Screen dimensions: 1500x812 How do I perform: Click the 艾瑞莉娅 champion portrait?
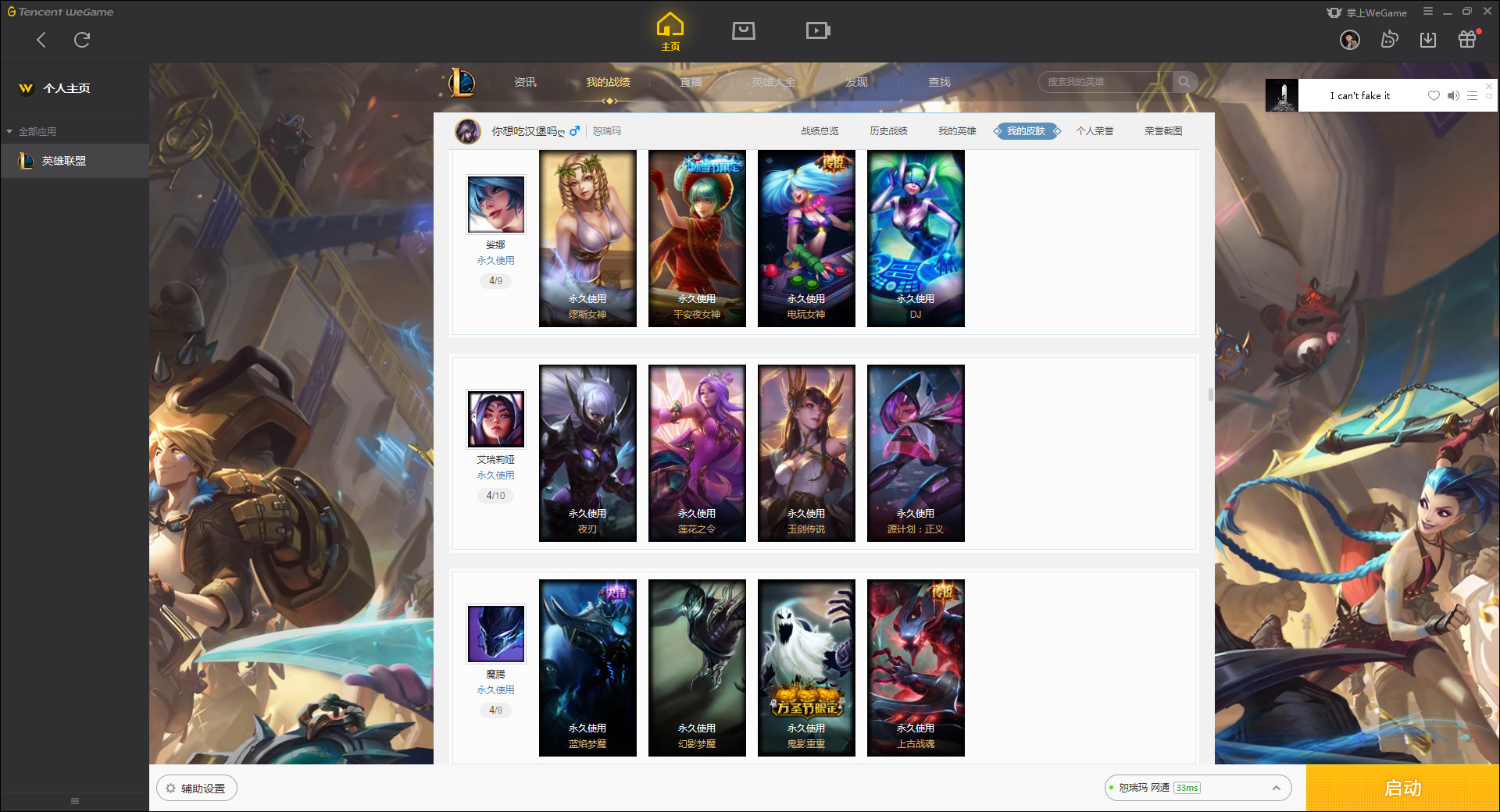[496, 419]
